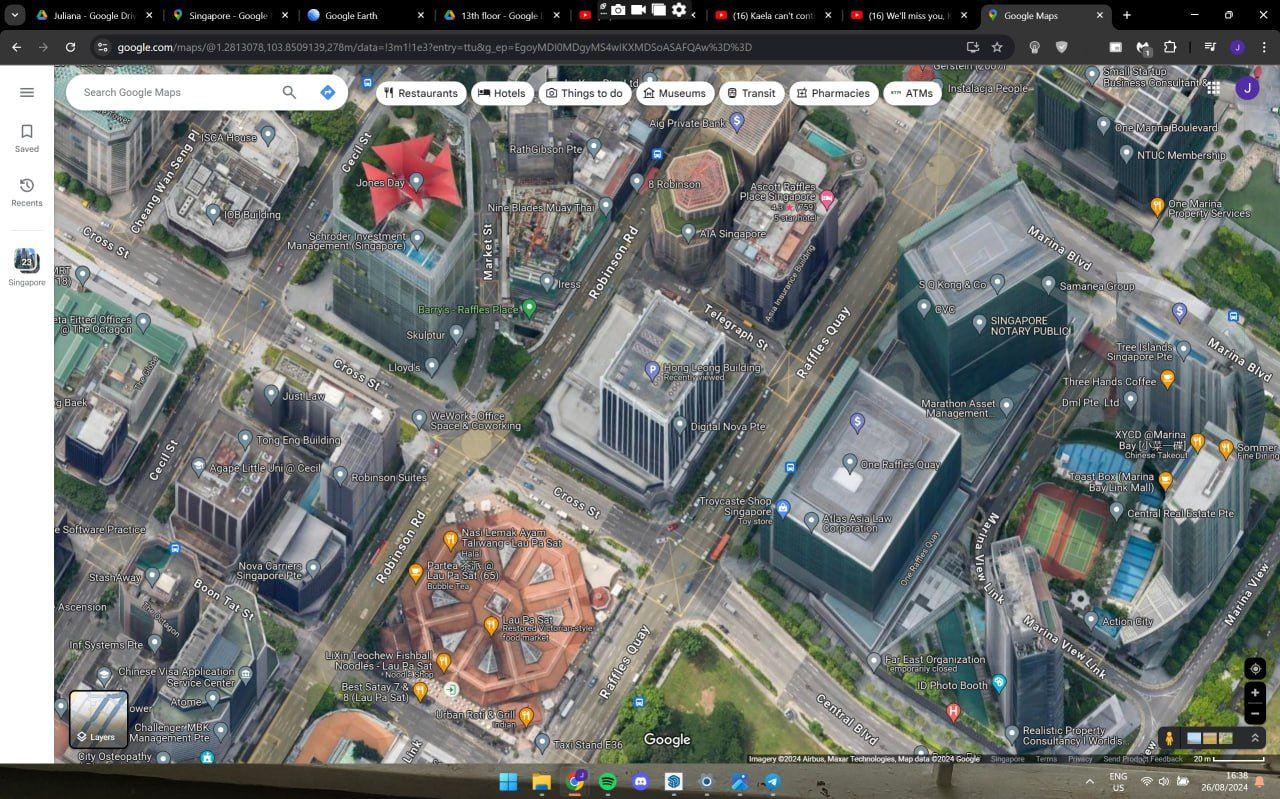Activate the Street View pegman
Image resolution: width=1280 pixels, height=799 pixels.
point(1168,738)
